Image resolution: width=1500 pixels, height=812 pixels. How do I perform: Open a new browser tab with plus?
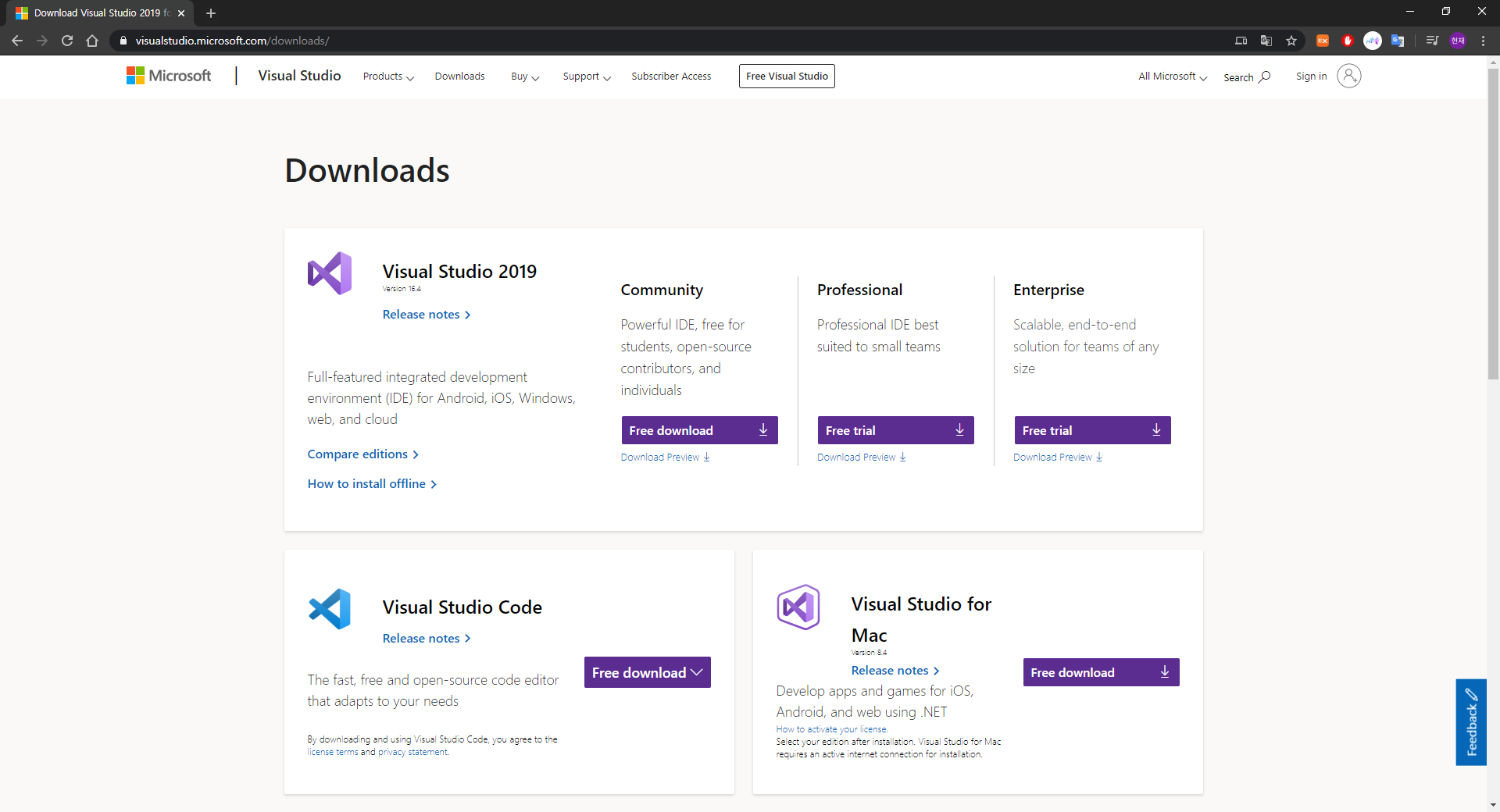pos(211,13)
